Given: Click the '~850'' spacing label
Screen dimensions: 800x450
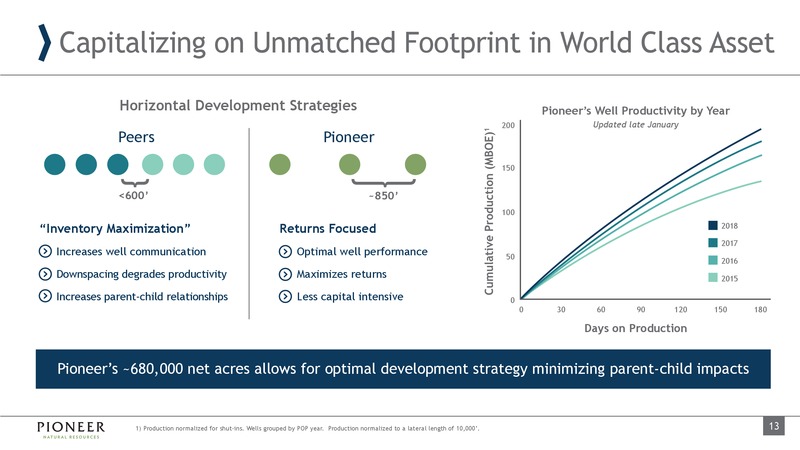Looking at the screenshot, I should coord(383,195).
